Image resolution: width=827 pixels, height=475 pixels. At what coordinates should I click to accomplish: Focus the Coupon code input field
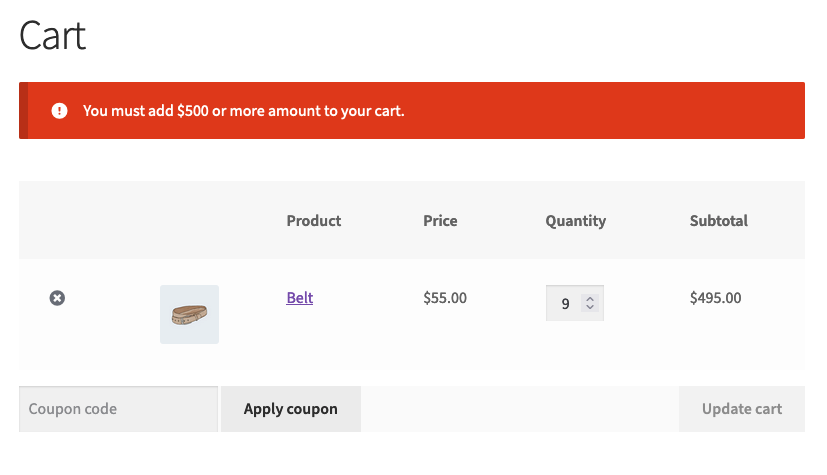coord(118,409)
